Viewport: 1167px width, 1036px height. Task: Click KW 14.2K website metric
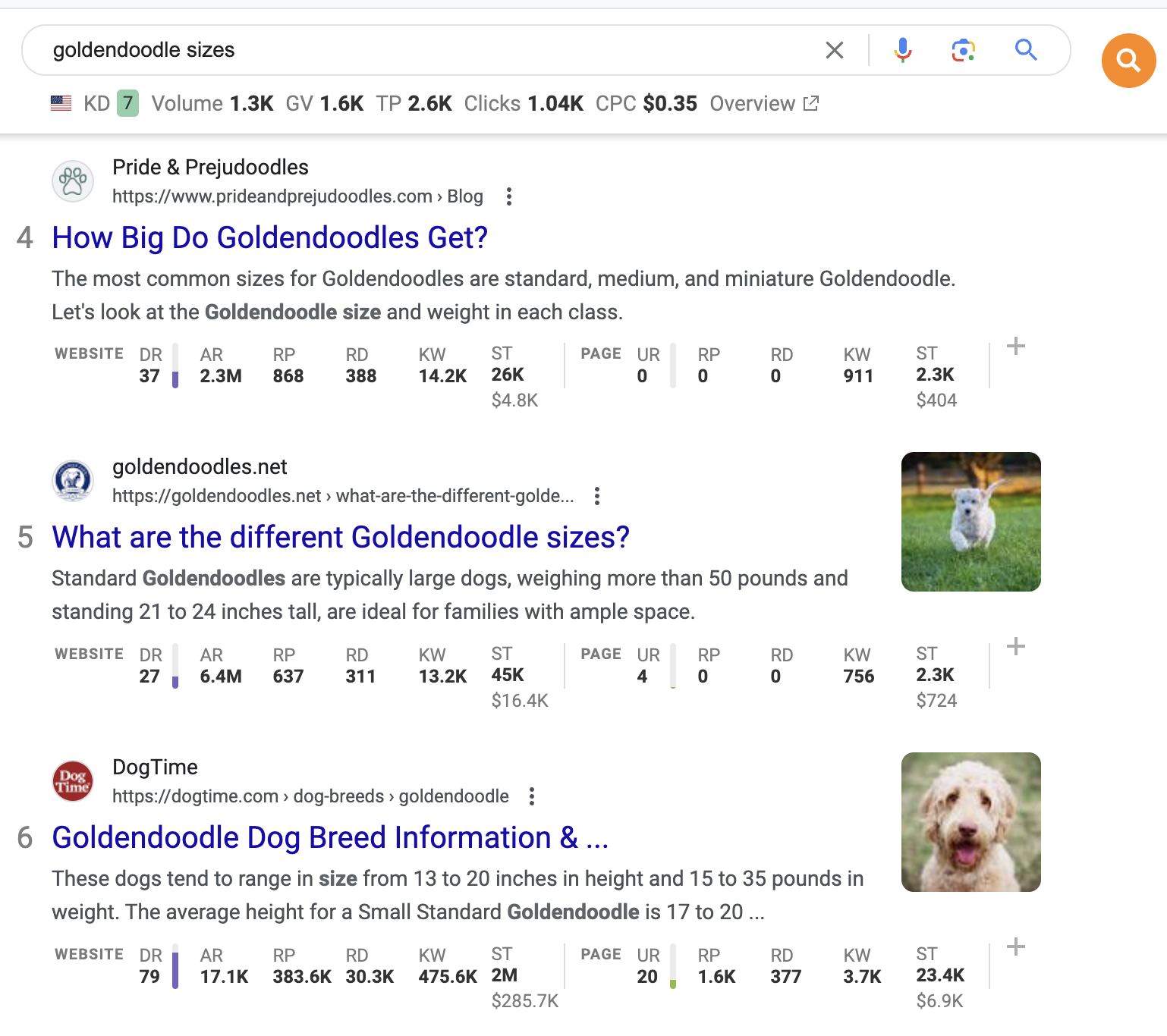(x=442, y=366)
